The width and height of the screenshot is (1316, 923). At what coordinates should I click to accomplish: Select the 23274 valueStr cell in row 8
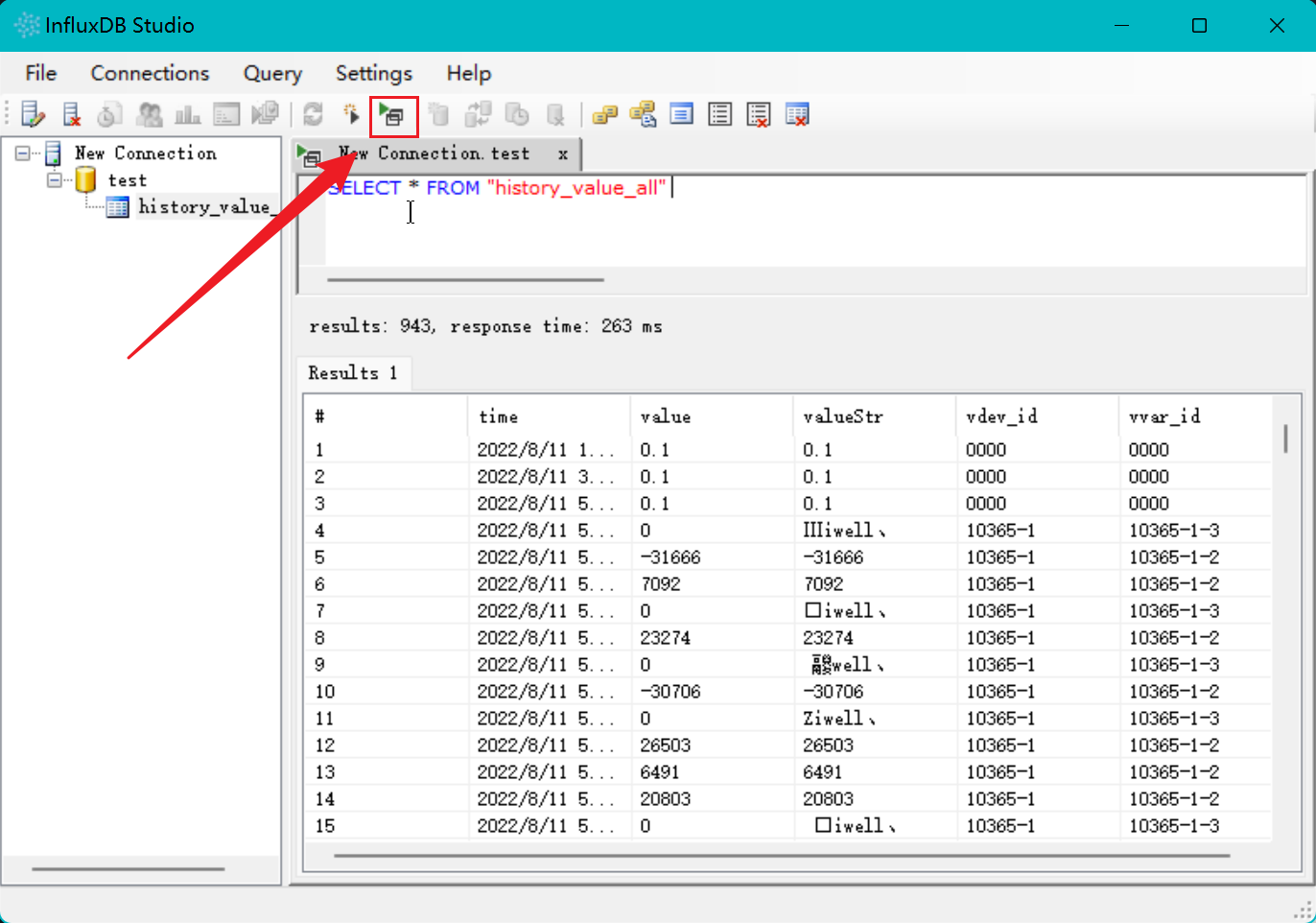(x=875, y=637)
